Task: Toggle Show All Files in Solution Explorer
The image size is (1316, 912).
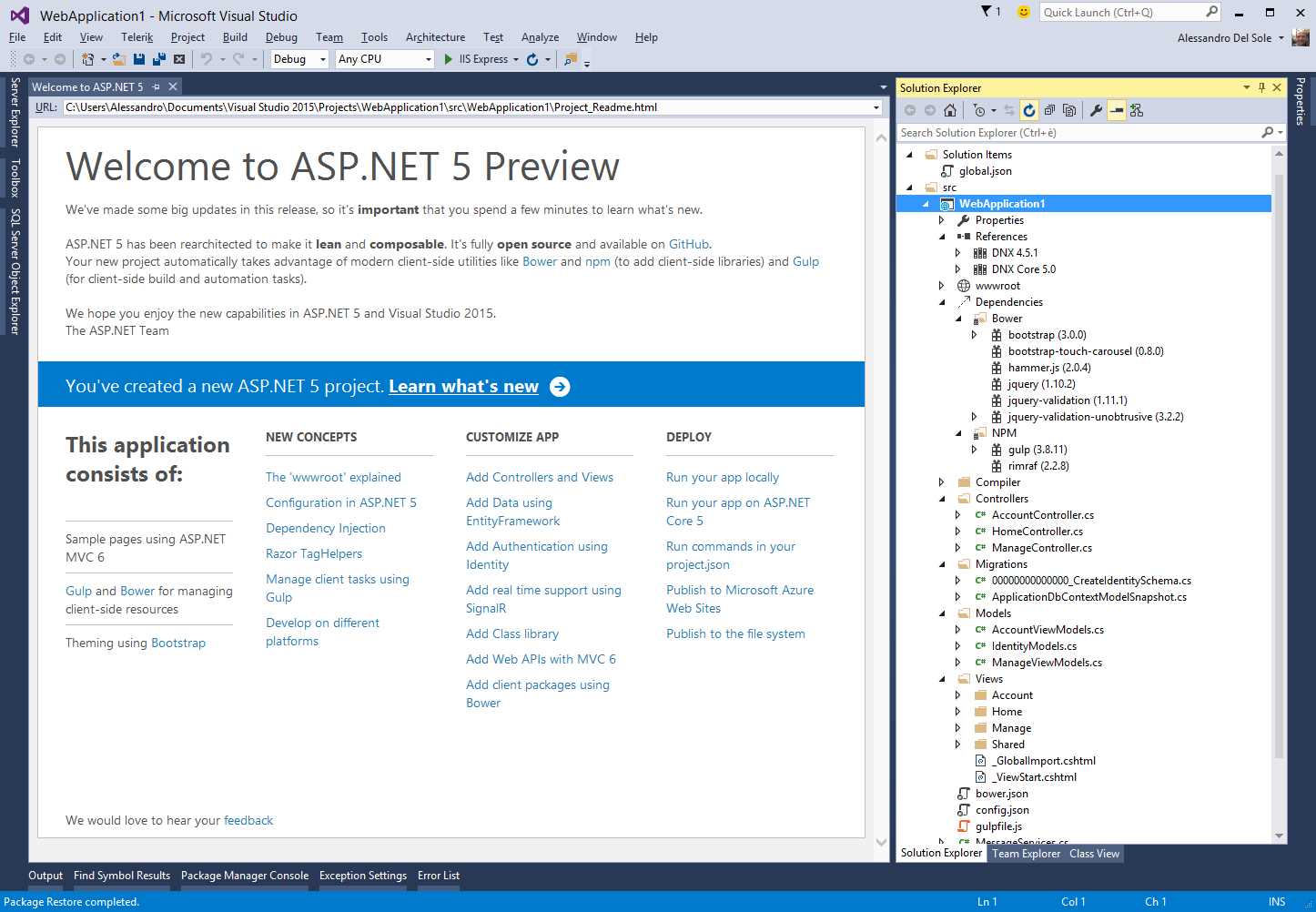Action: tap(1069, 110)
